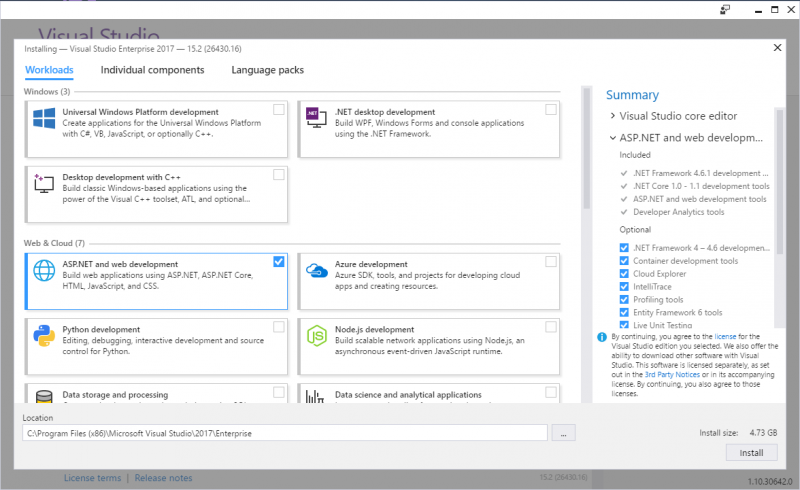Check Data storage and processing workload
The height and width of the screenshot is (490, 800).
tap(279, 392)
